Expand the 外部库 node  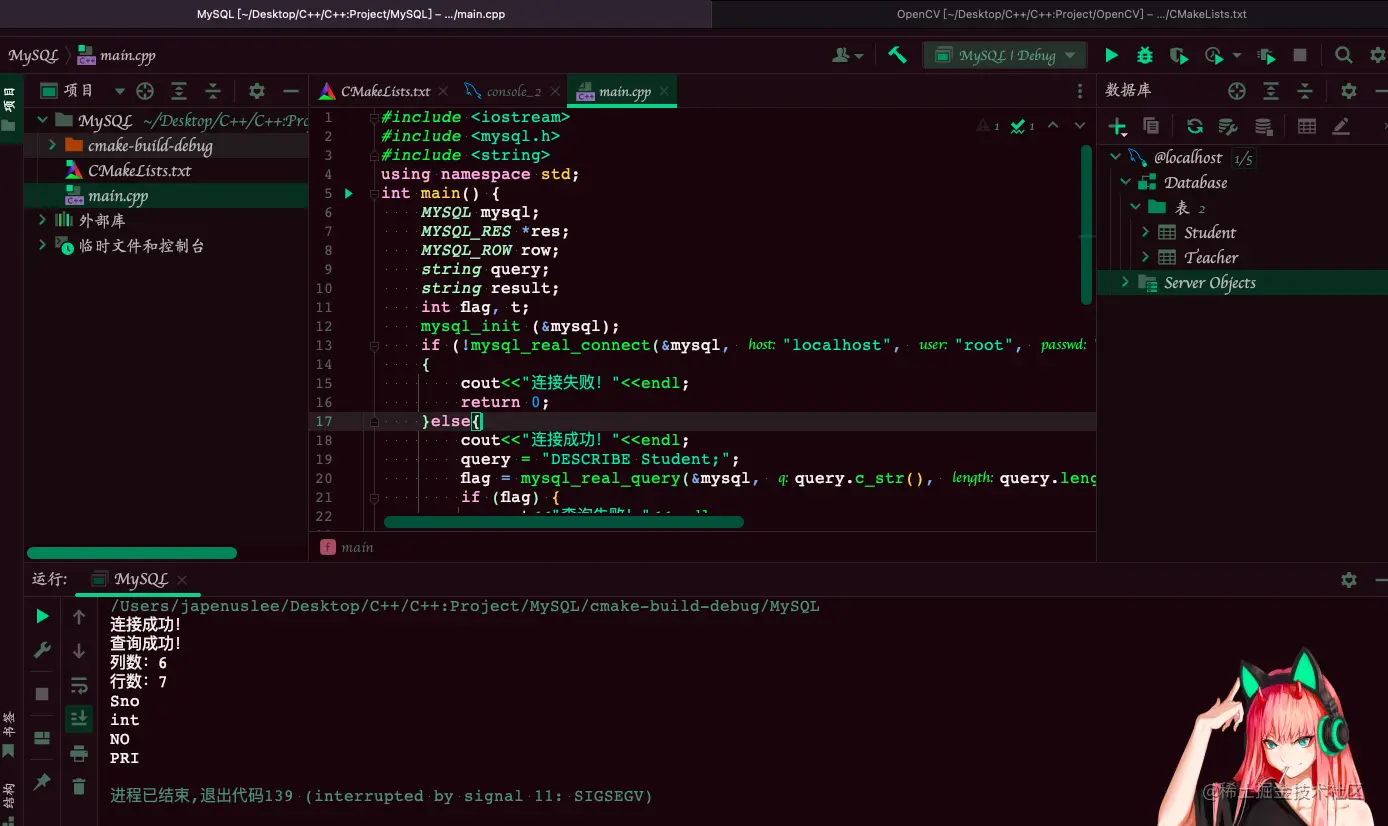pyautogui.click(x=42, y=220)
